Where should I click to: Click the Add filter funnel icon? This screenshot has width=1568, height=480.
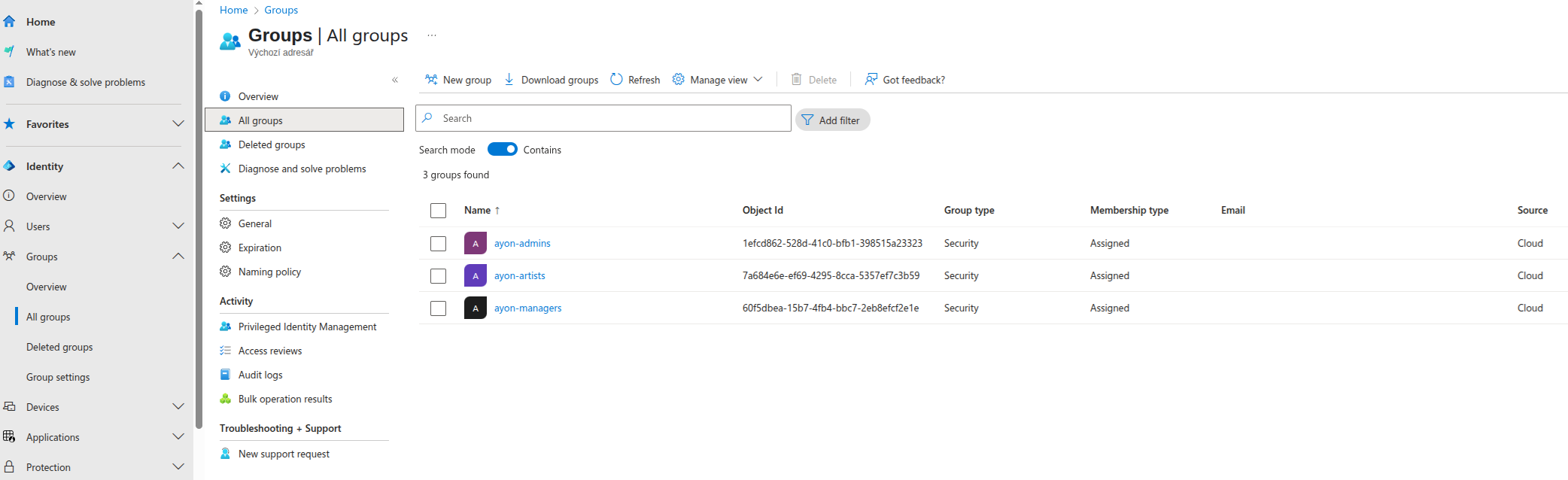(x=807, y=120)
